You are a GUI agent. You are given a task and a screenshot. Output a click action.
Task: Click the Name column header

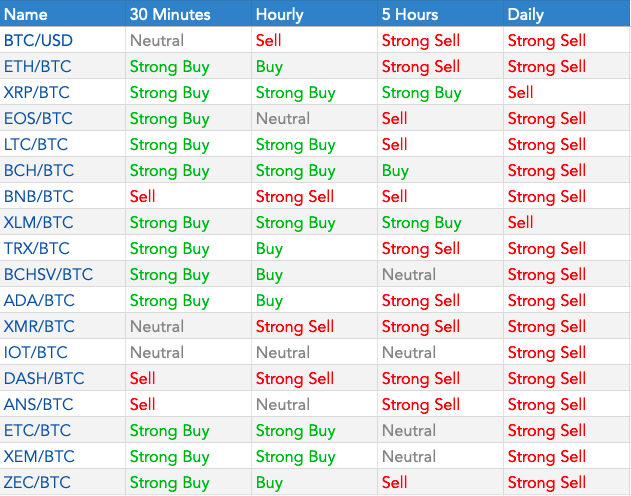tap(26, 15)
